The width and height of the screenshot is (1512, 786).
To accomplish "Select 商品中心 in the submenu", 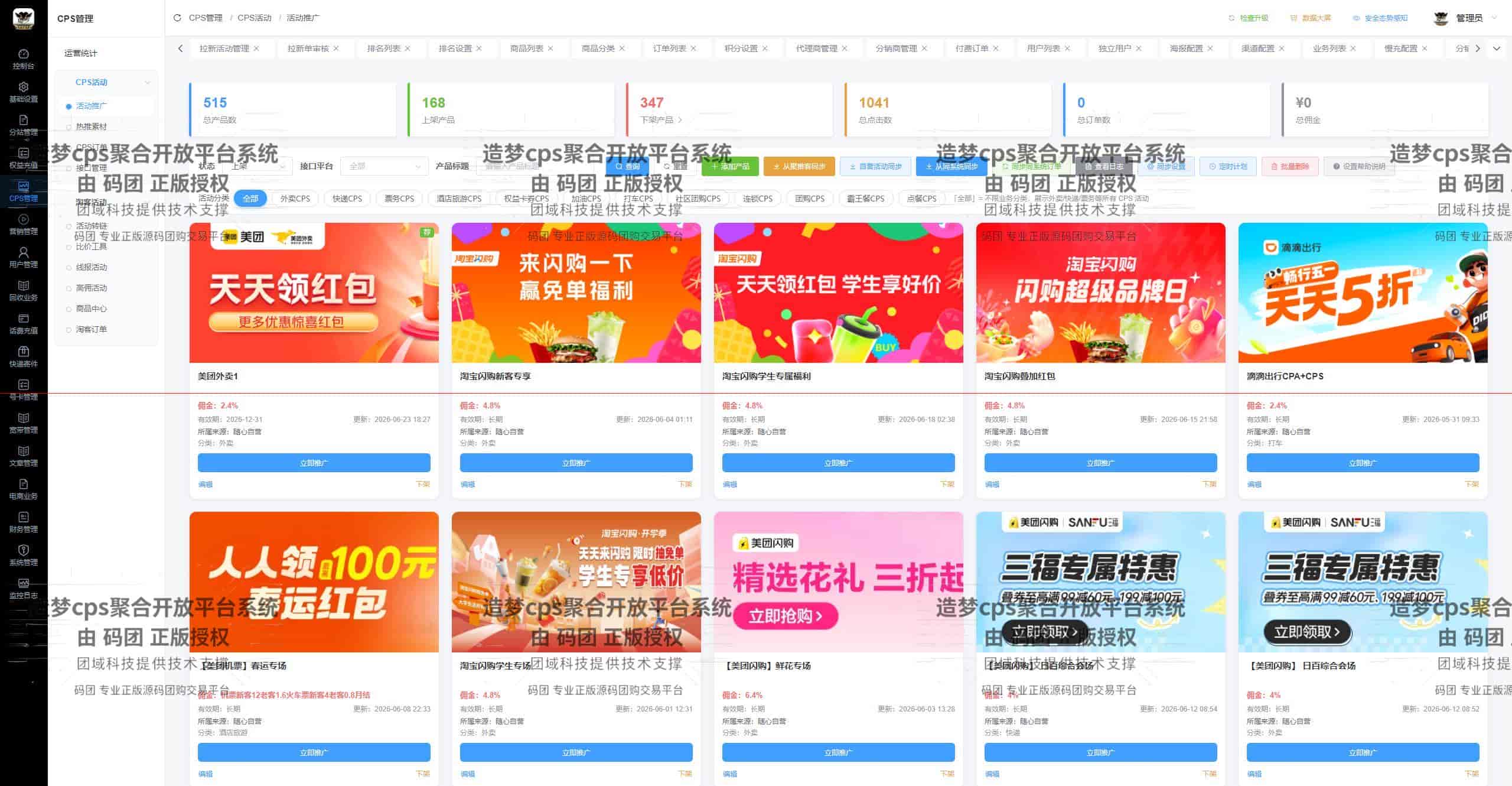I will 92,308.
